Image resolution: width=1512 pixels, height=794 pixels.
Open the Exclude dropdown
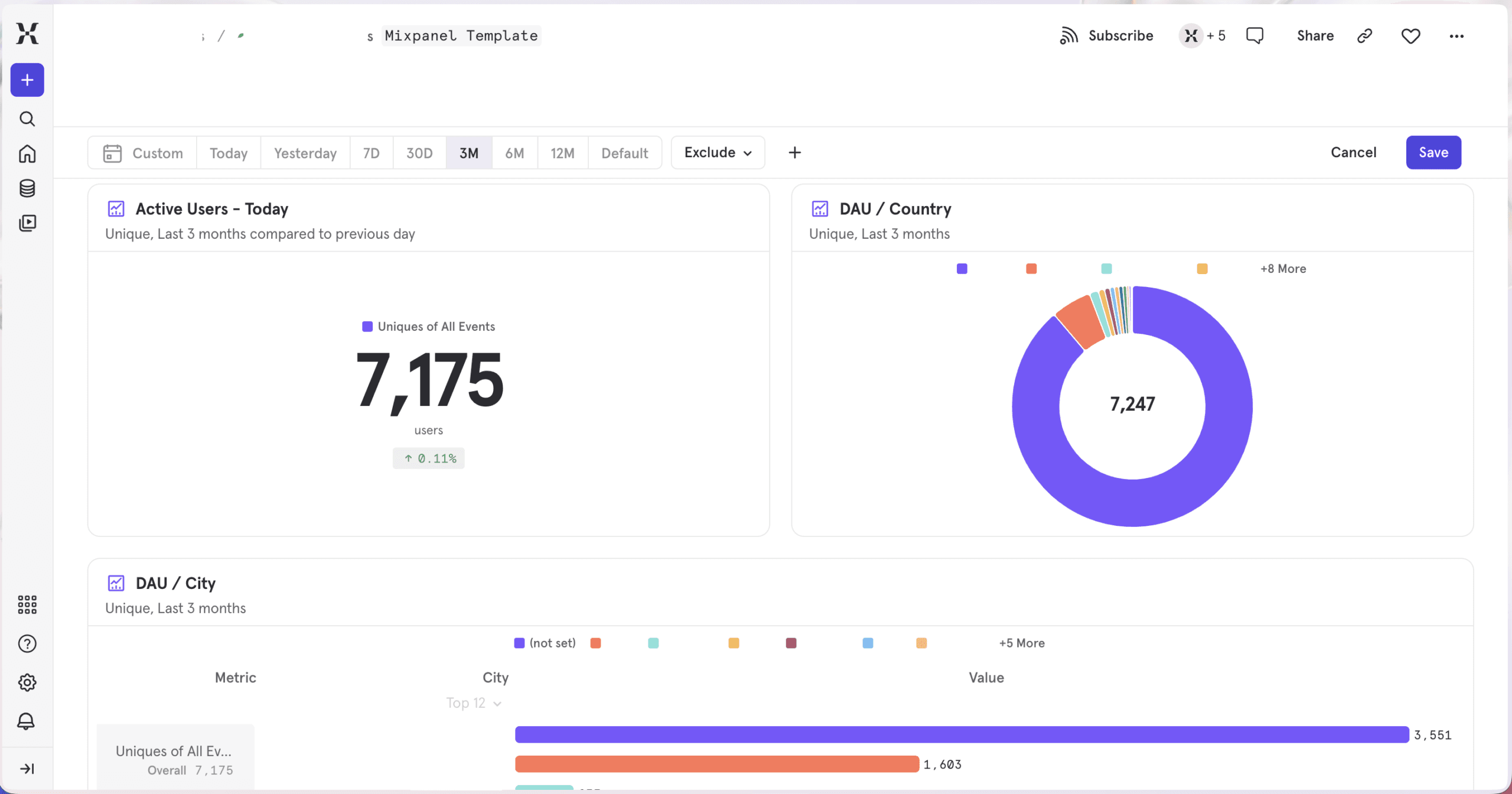tap(718, 152)
